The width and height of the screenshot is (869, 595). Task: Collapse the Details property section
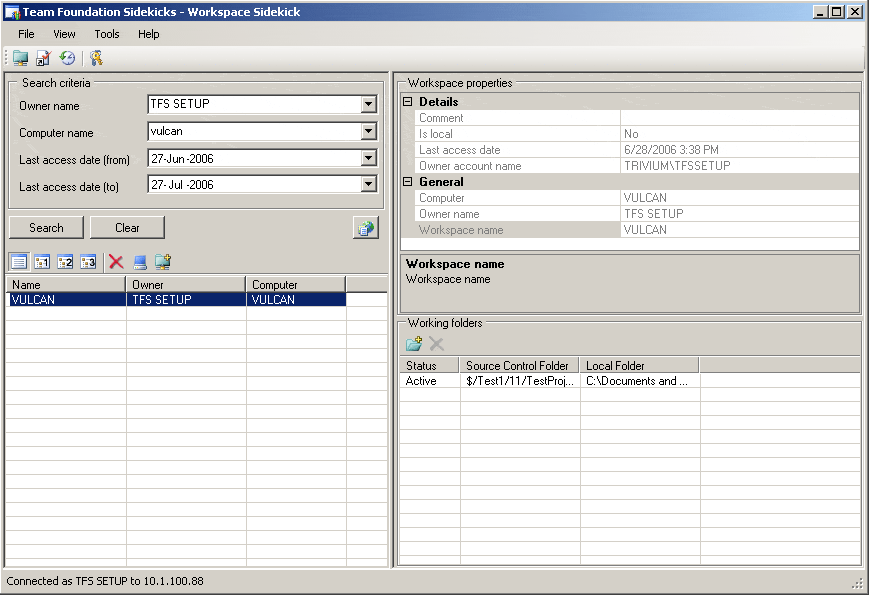[408, 102]
